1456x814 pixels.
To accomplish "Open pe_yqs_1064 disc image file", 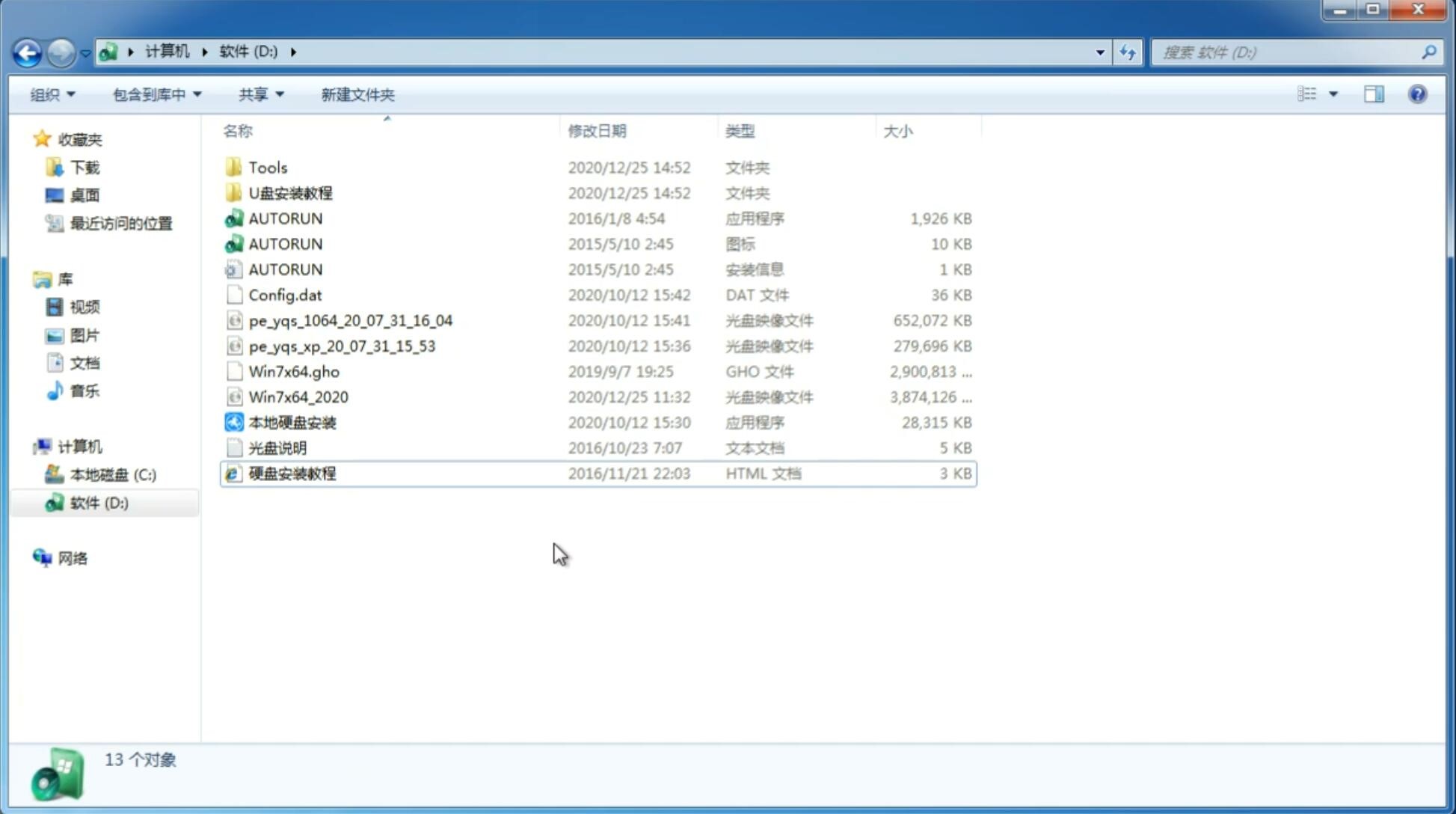I will (350, 319).
